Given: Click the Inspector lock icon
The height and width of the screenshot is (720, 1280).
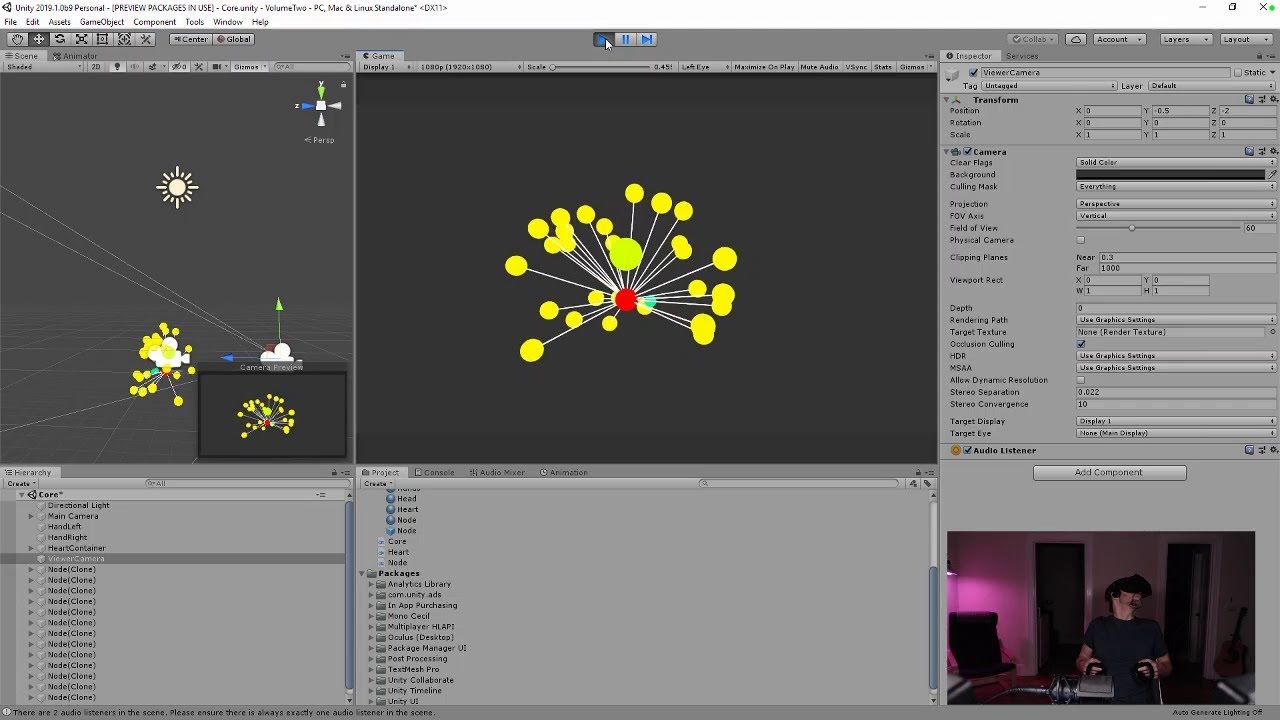Looking at the screenshot, I should coord(1262,56).
